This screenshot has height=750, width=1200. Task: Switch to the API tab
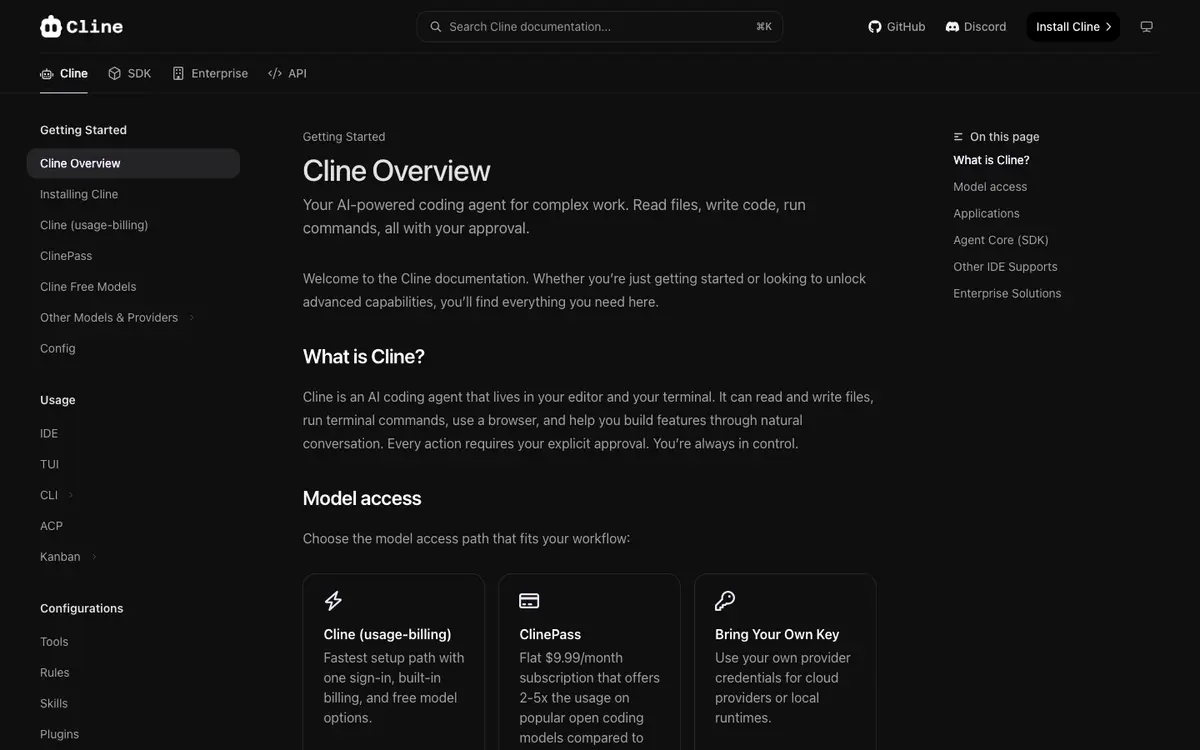[287, 74]
